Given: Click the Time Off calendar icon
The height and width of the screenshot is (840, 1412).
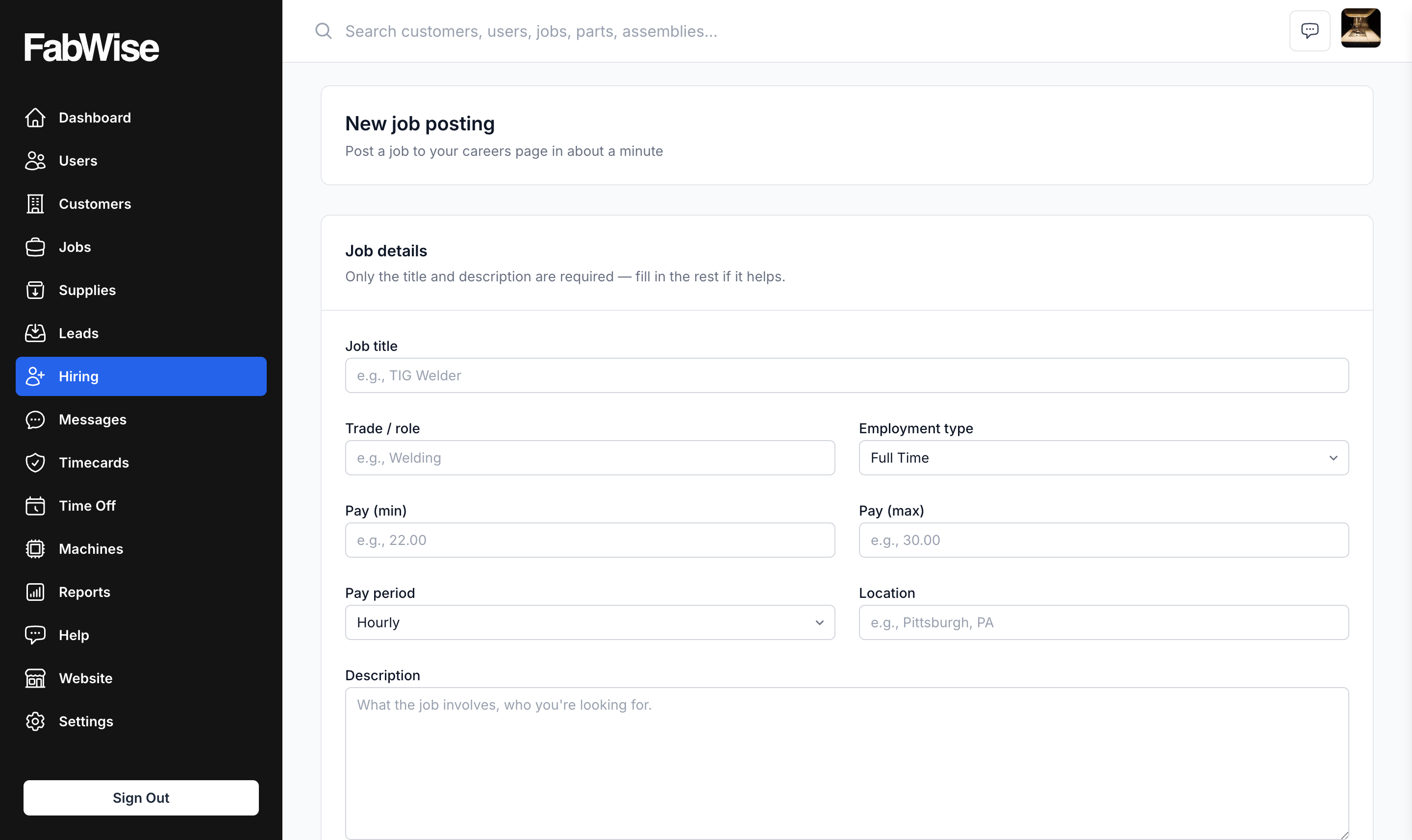Looking at the screenshot, I should pos(35,505).
